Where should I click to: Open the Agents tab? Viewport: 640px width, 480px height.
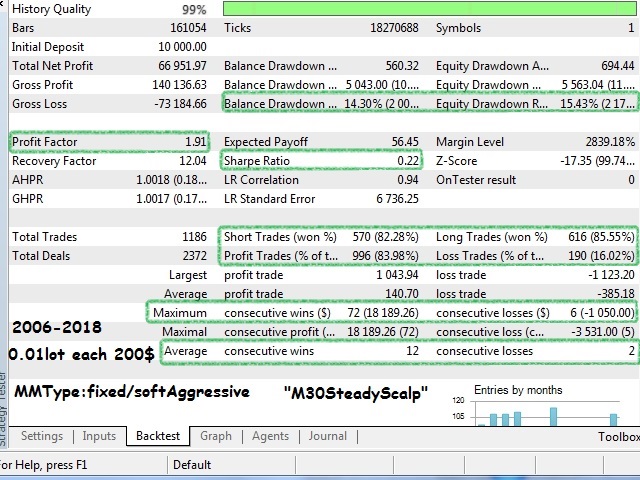(270, 436)
